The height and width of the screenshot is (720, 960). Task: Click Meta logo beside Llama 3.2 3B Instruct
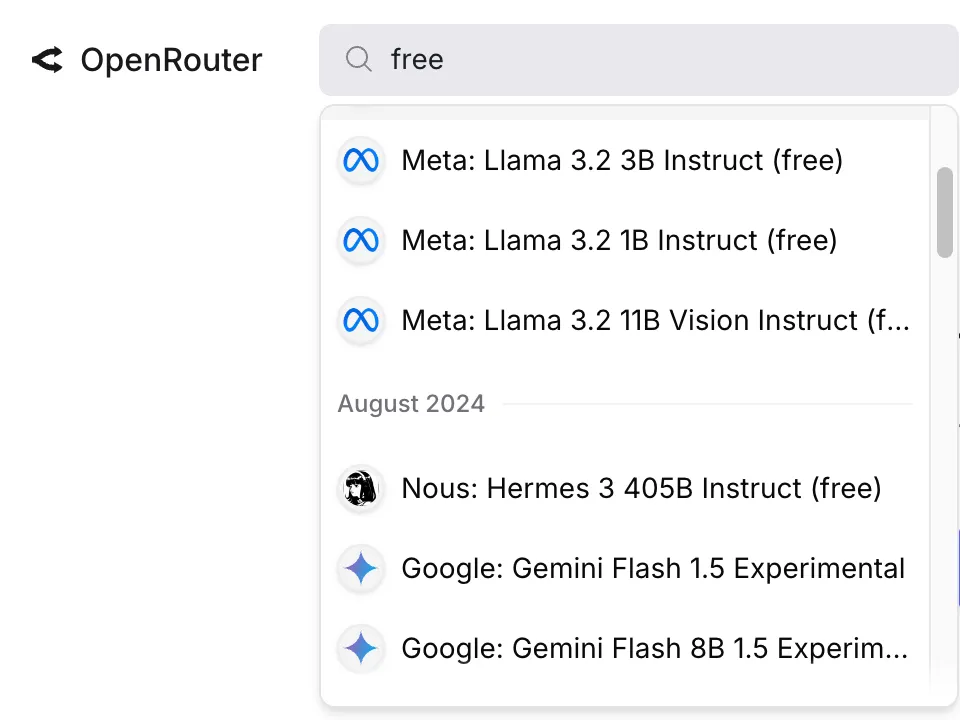click(361, 160)
